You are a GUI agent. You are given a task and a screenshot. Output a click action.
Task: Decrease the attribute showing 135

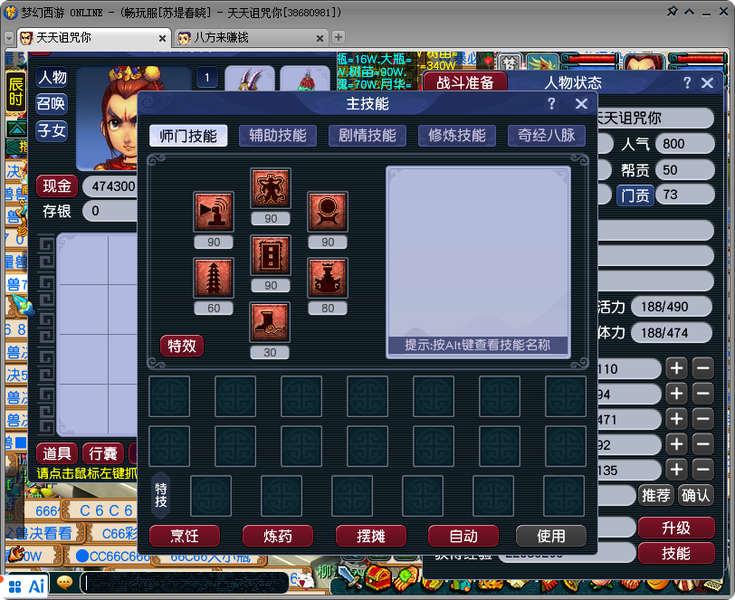pyautogui.click(x=703, y=470)
